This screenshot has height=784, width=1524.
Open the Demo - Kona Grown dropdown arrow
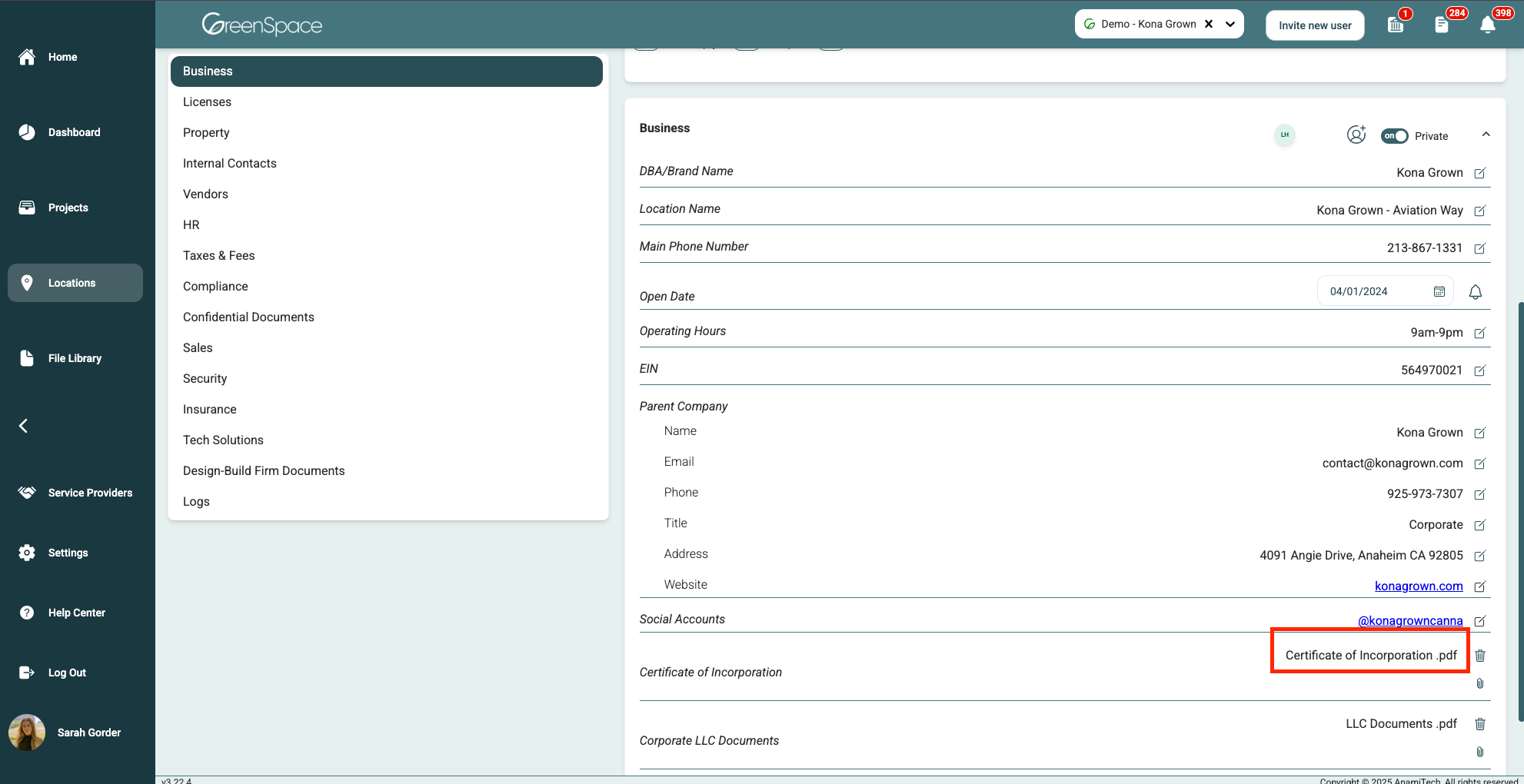pyautogui.click(x=1230, y=24)
